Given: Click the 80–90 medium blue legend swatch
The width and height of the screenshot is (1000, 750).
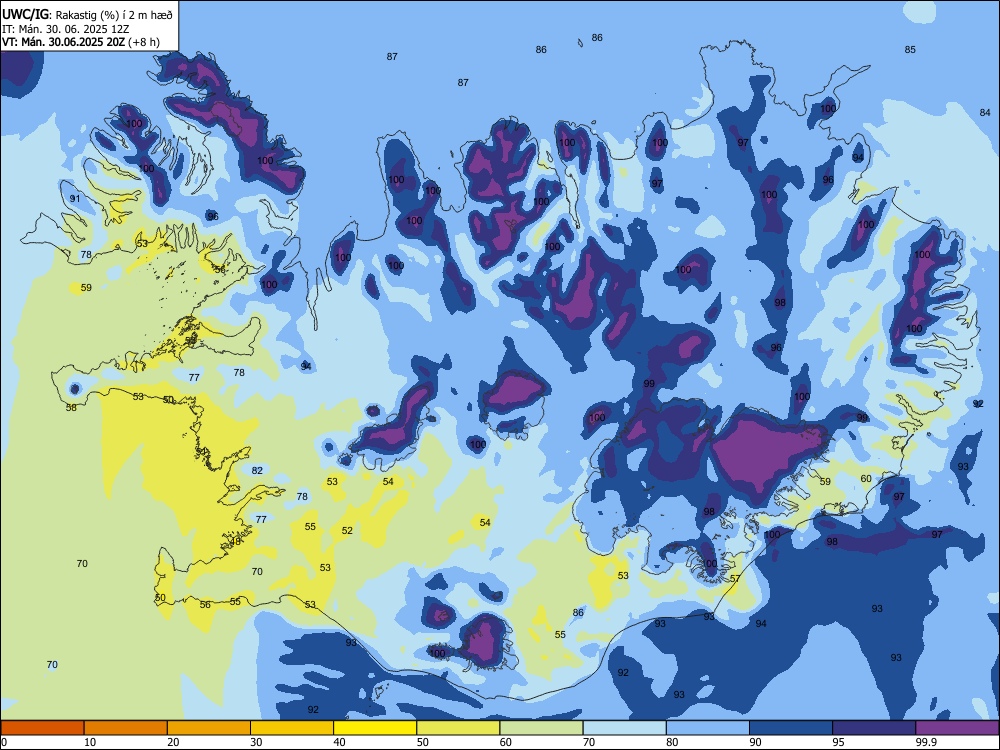Looking at the screenshot, I should [x=708, y=728].
